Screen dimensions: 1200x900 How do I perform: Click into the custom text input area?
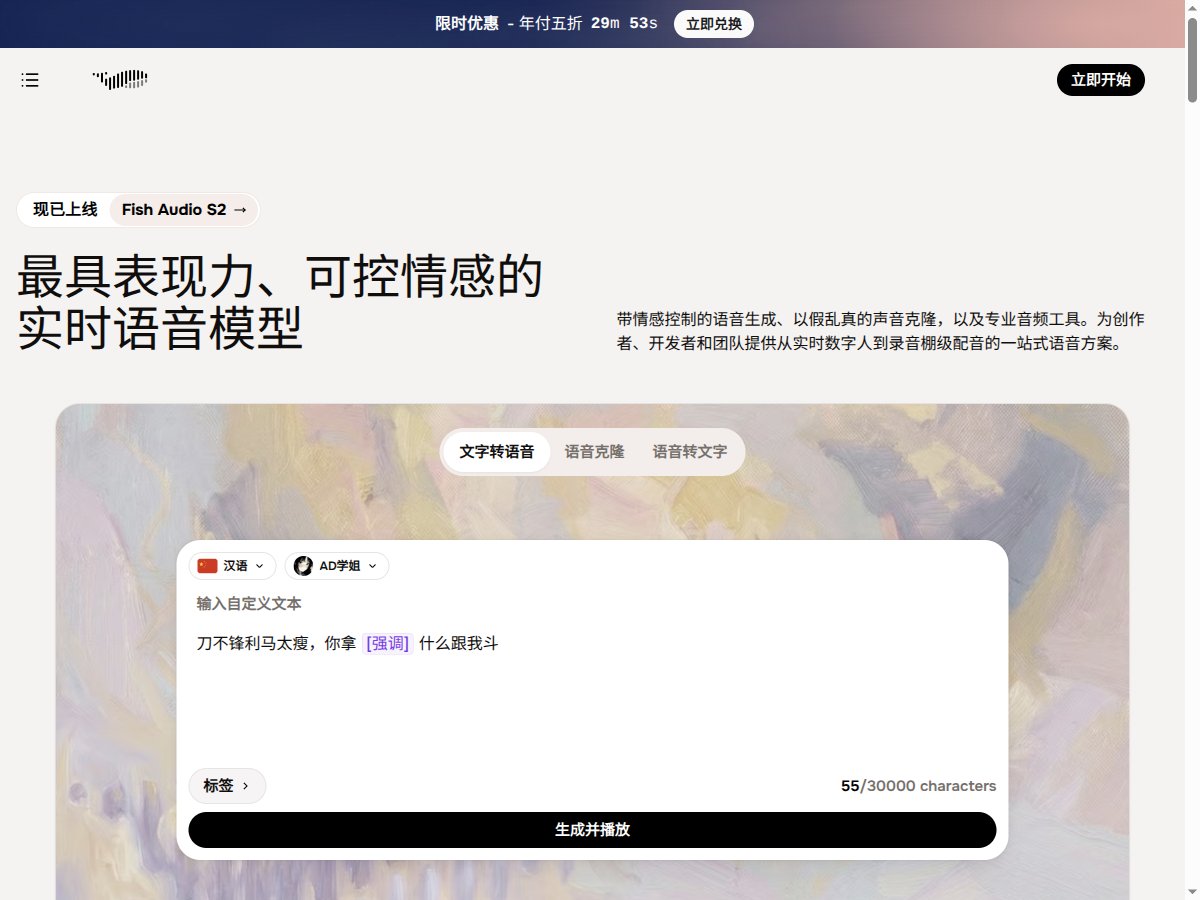[x=592, y=700]
